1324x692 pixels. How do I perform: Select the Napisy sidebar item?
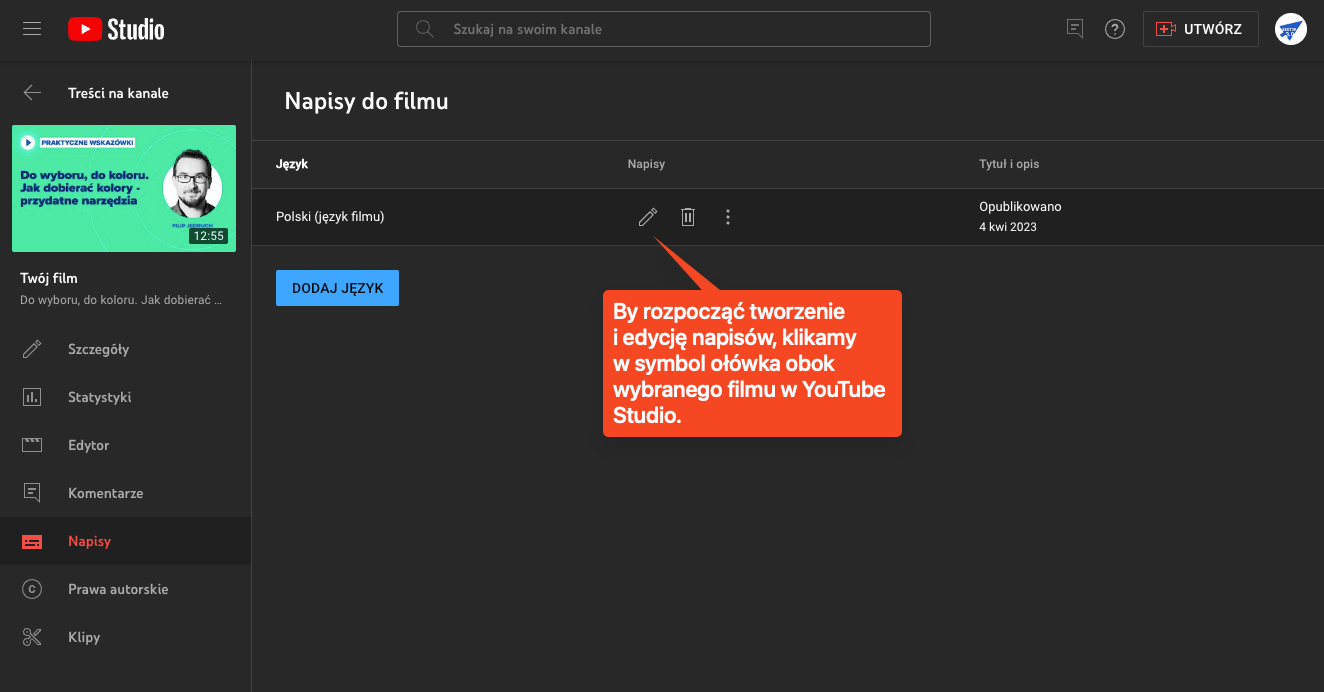coord(89,541)
